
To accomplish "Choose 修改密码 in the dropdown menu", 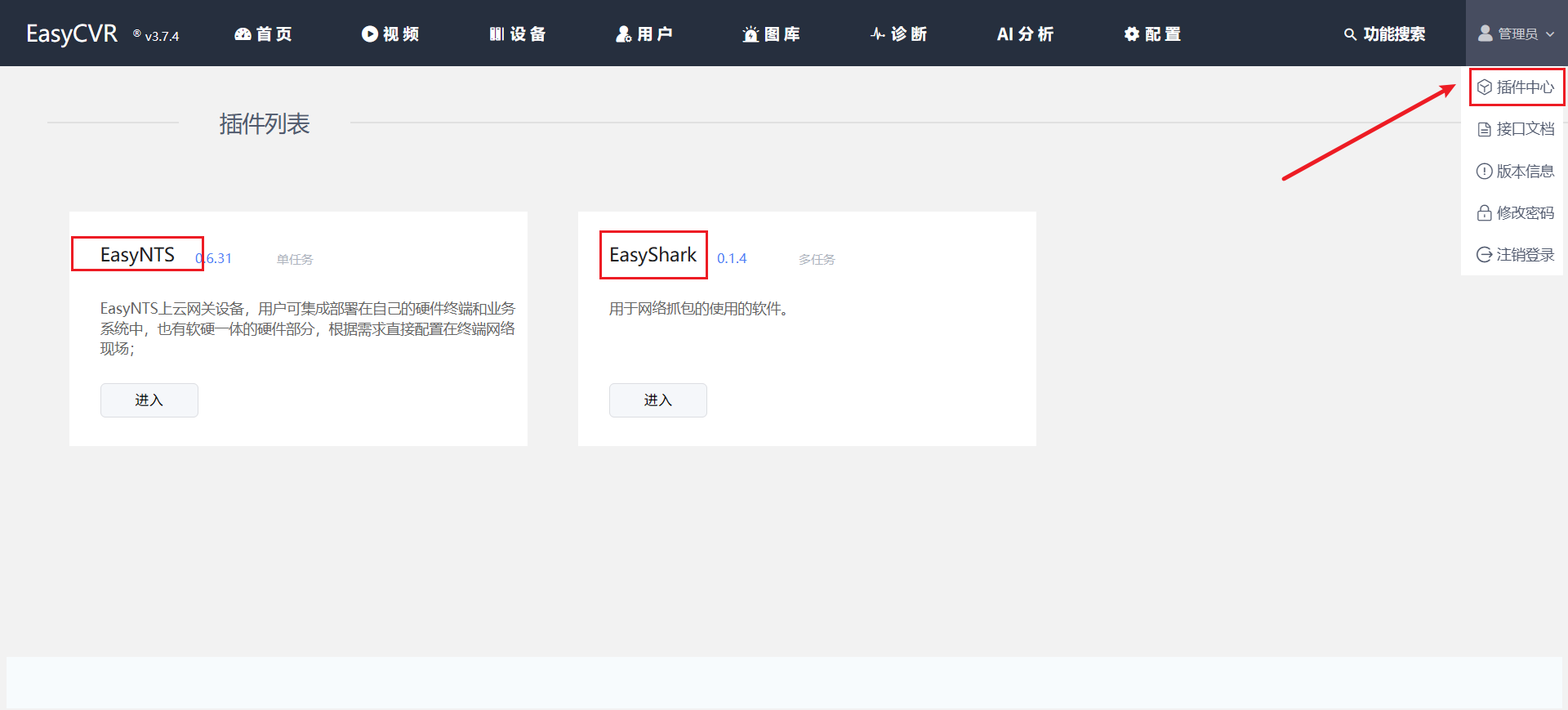I will coord(1517,213).
